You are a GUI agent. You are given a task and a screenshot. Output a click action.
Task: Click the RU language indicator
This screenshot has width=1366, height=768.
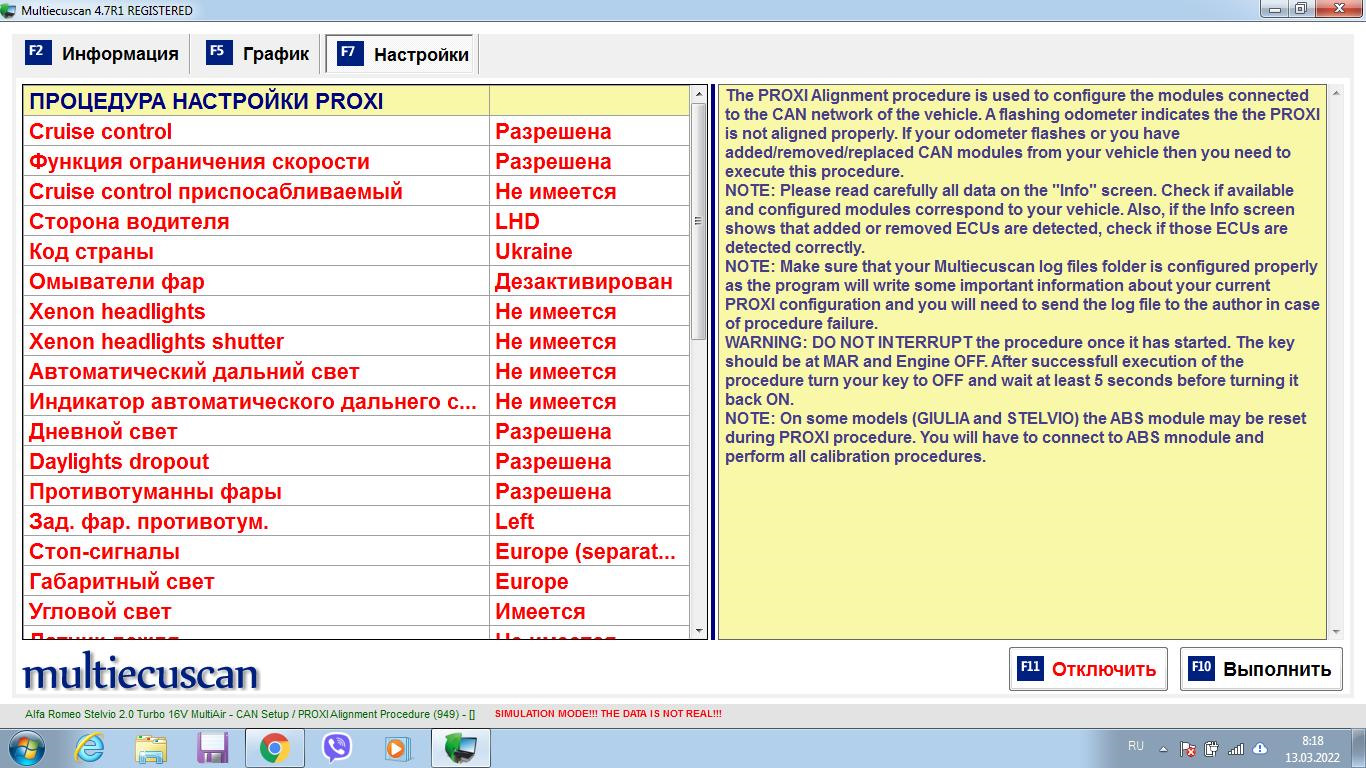[1136, 746]
